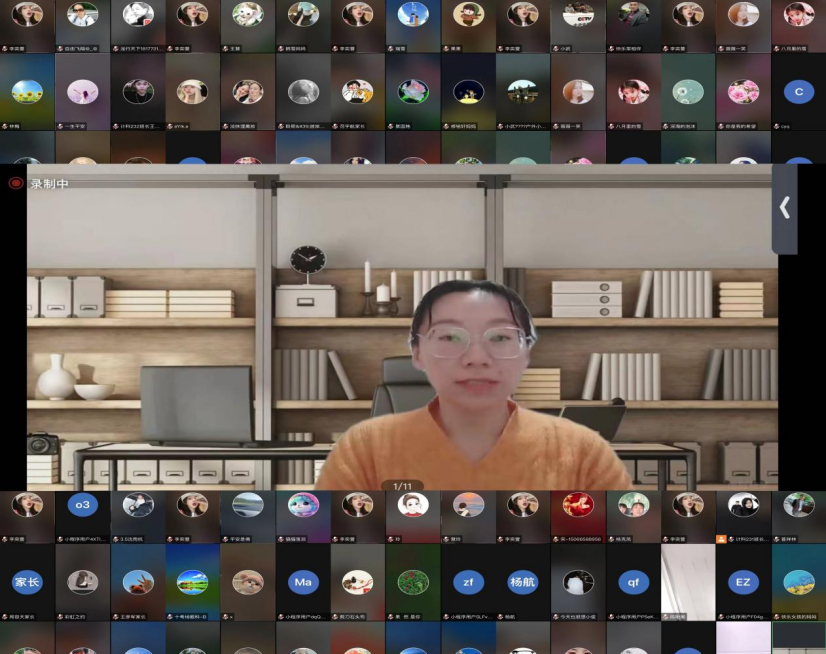Select the 'EZ' participant avatar
The height and width of the screenshot is (654, 826).
[x=743, y=582]
